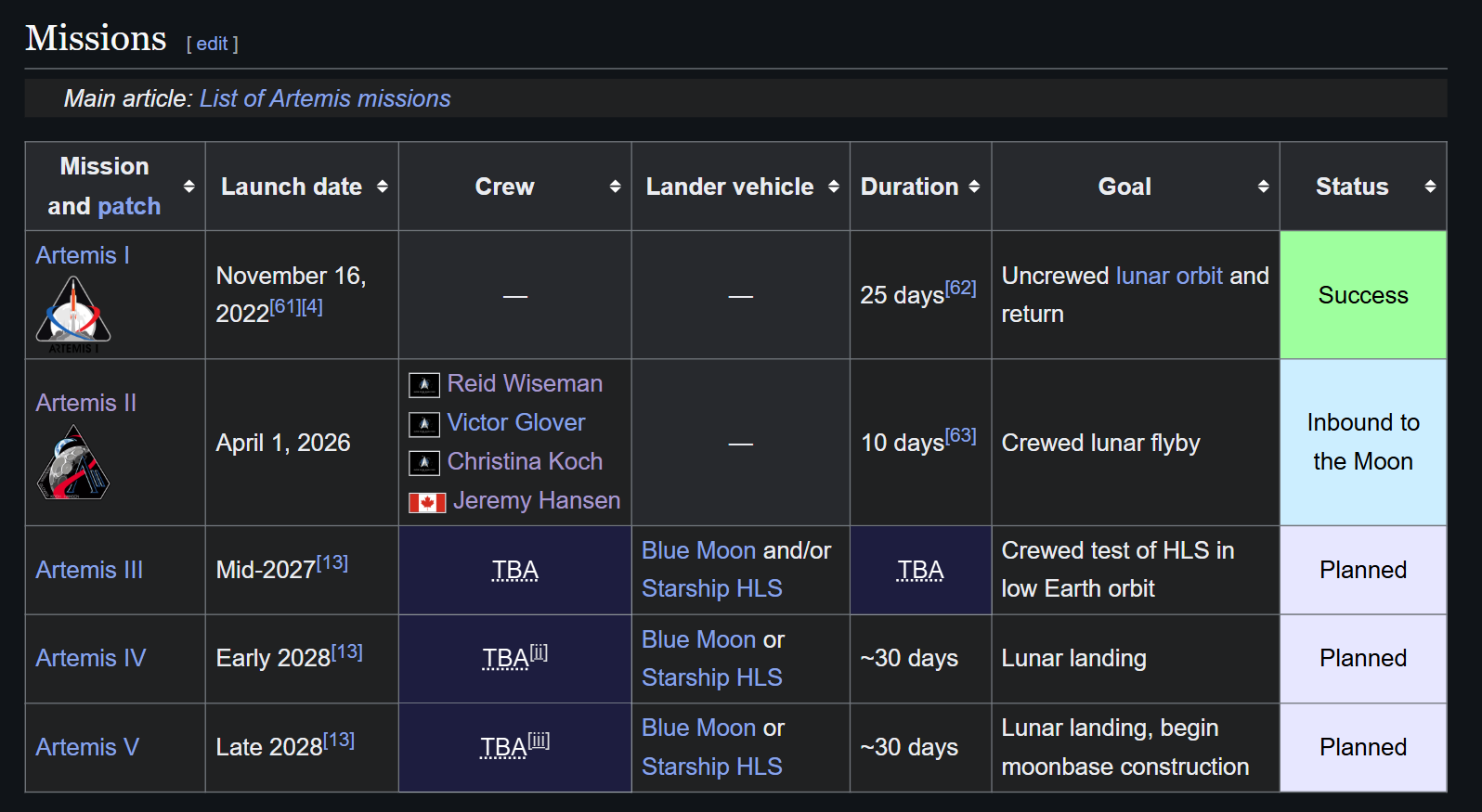Open Jeremy Hansen's article link

point(536,500)
